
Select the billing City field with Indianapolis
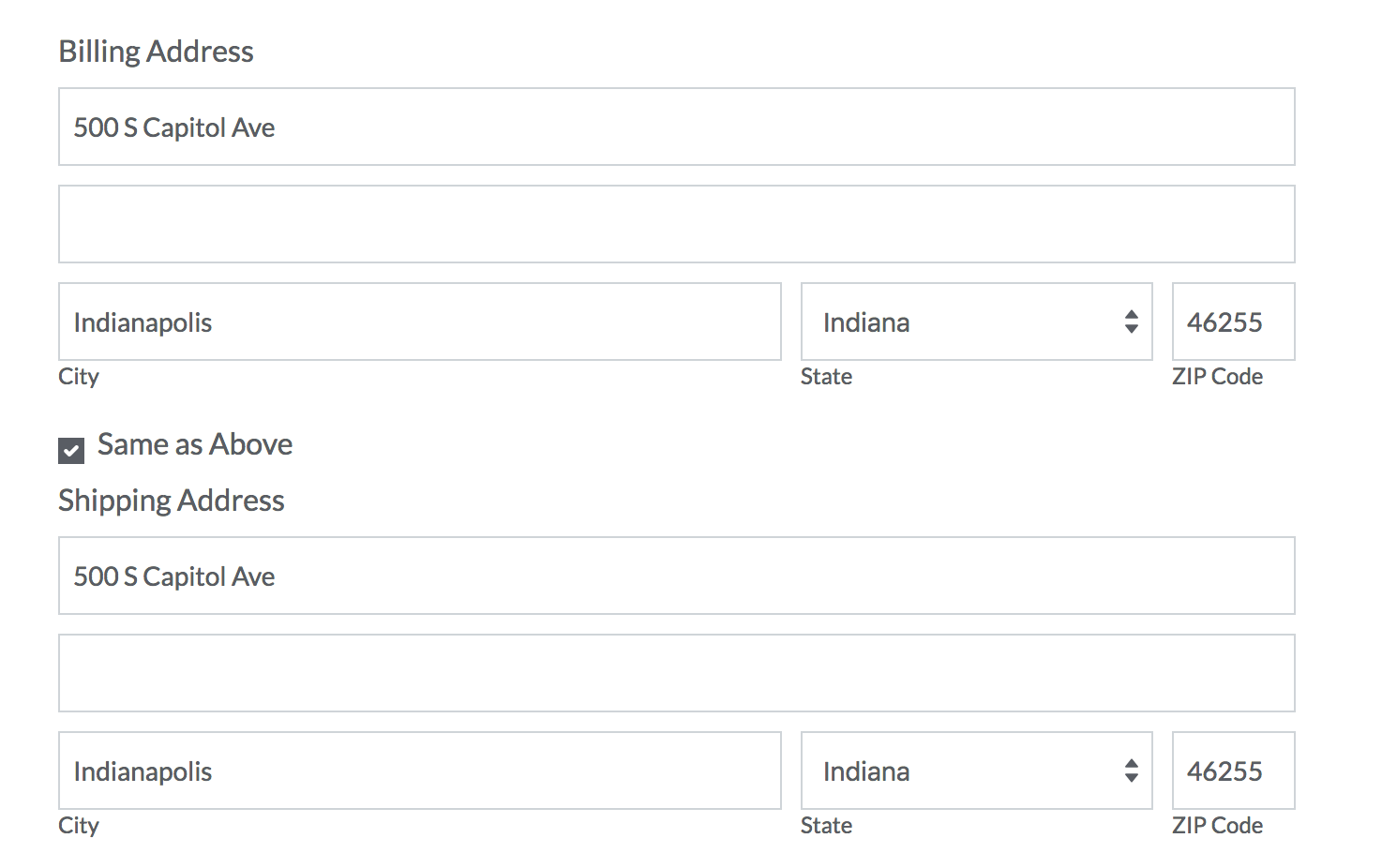click(x=419, y=322)
